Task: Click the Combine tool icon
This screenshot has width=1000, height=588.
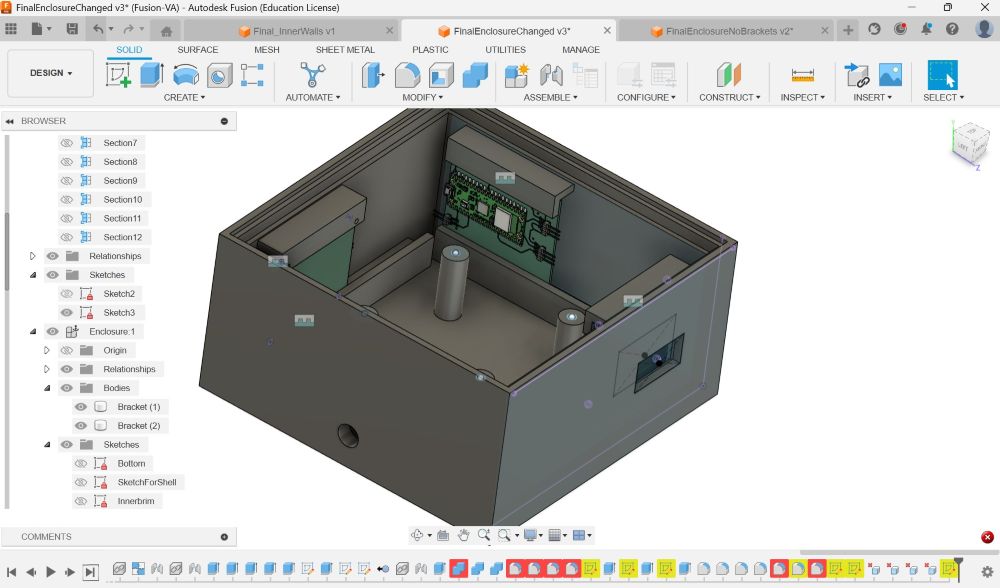Action: click(474, 75)
